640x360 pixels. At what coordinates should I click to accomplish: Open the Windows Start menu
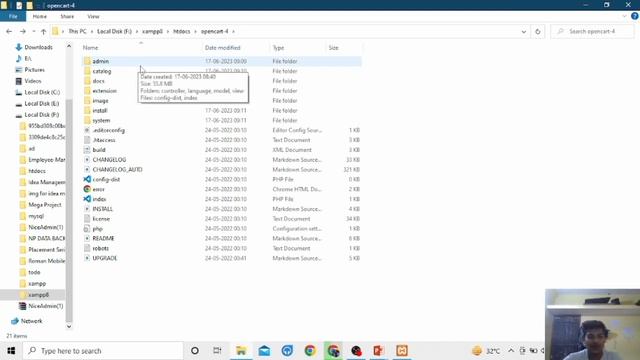click(x=11, y=351)
